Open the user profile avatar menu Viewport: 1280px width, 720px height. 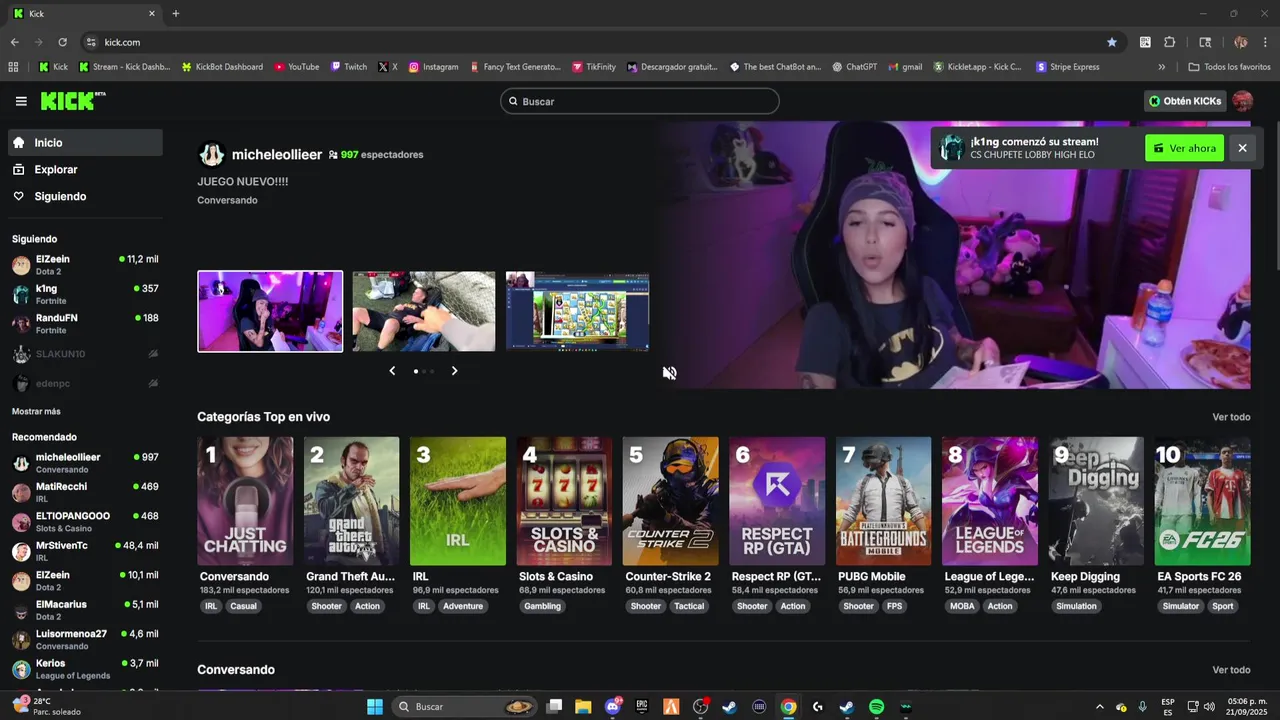pos(1242,101)
